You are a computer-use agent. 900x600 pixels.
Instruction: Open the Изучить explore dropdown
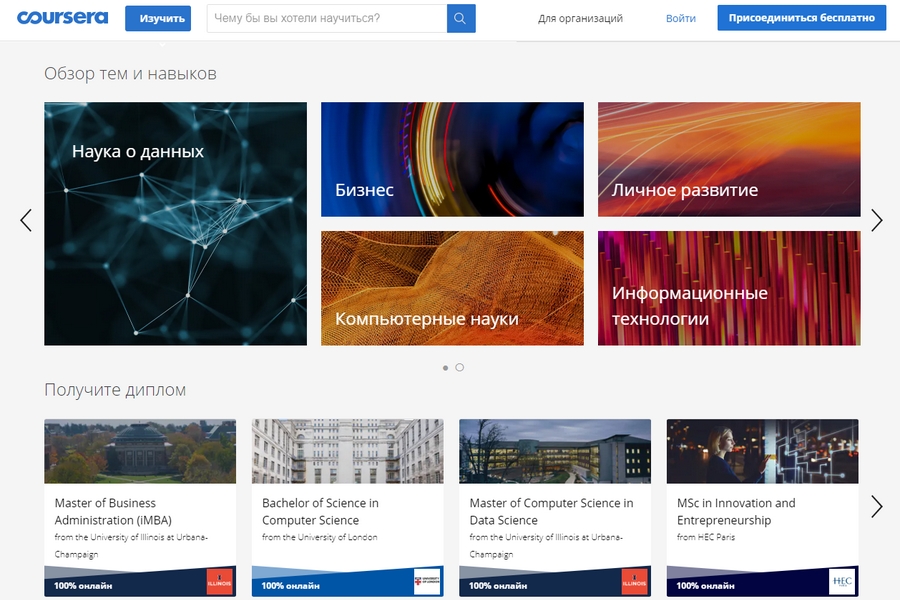click(158, 19)
